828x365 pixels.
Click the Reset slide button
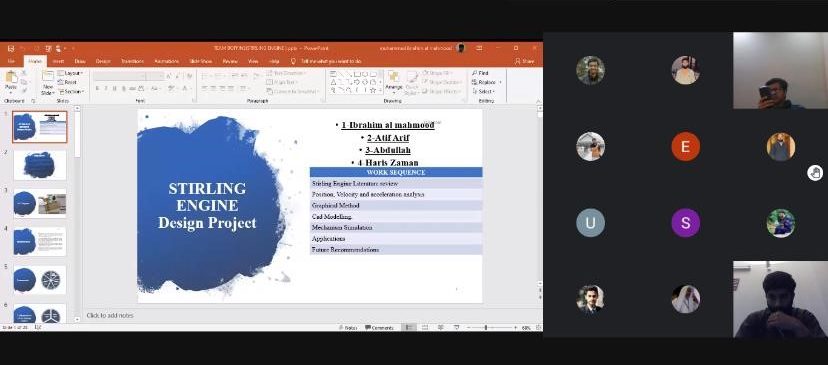[x=68, y=82]
